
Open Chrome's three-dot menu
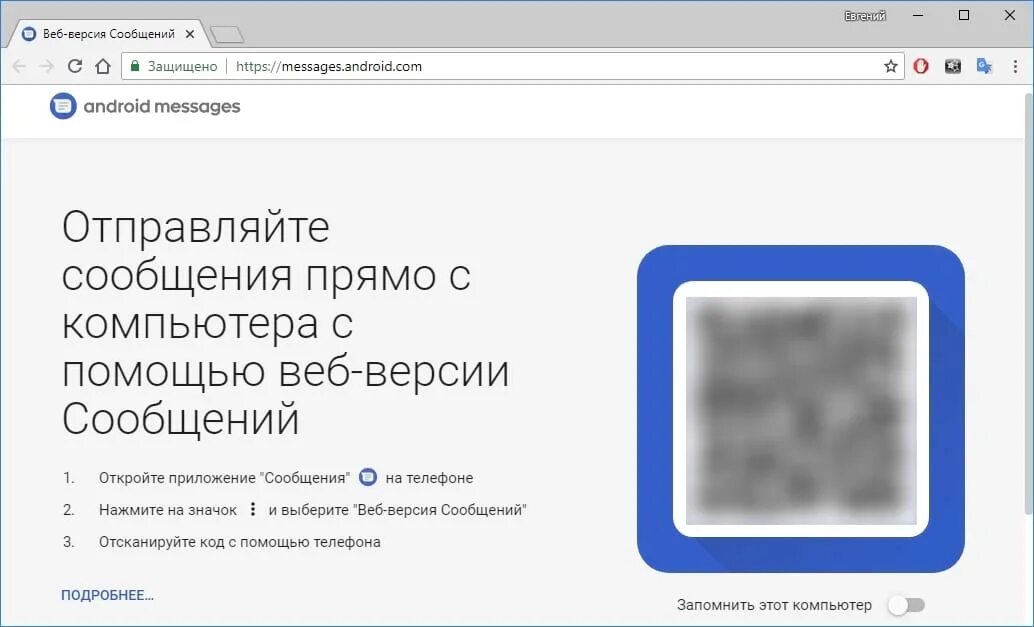[1015, 66]
